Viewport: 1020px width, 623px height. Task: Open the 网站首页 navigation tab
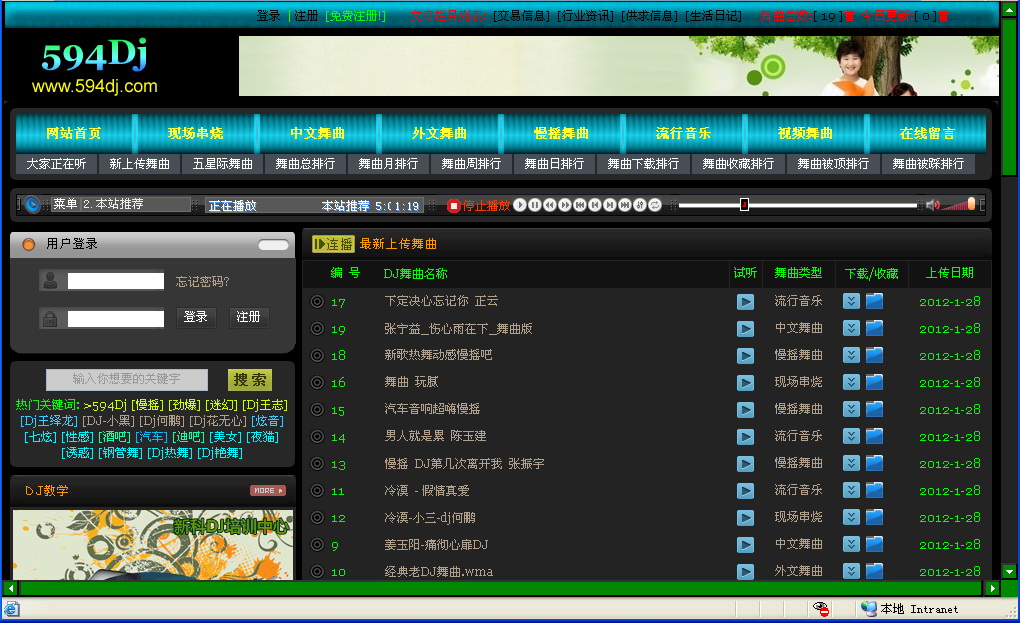coord(74,133)
